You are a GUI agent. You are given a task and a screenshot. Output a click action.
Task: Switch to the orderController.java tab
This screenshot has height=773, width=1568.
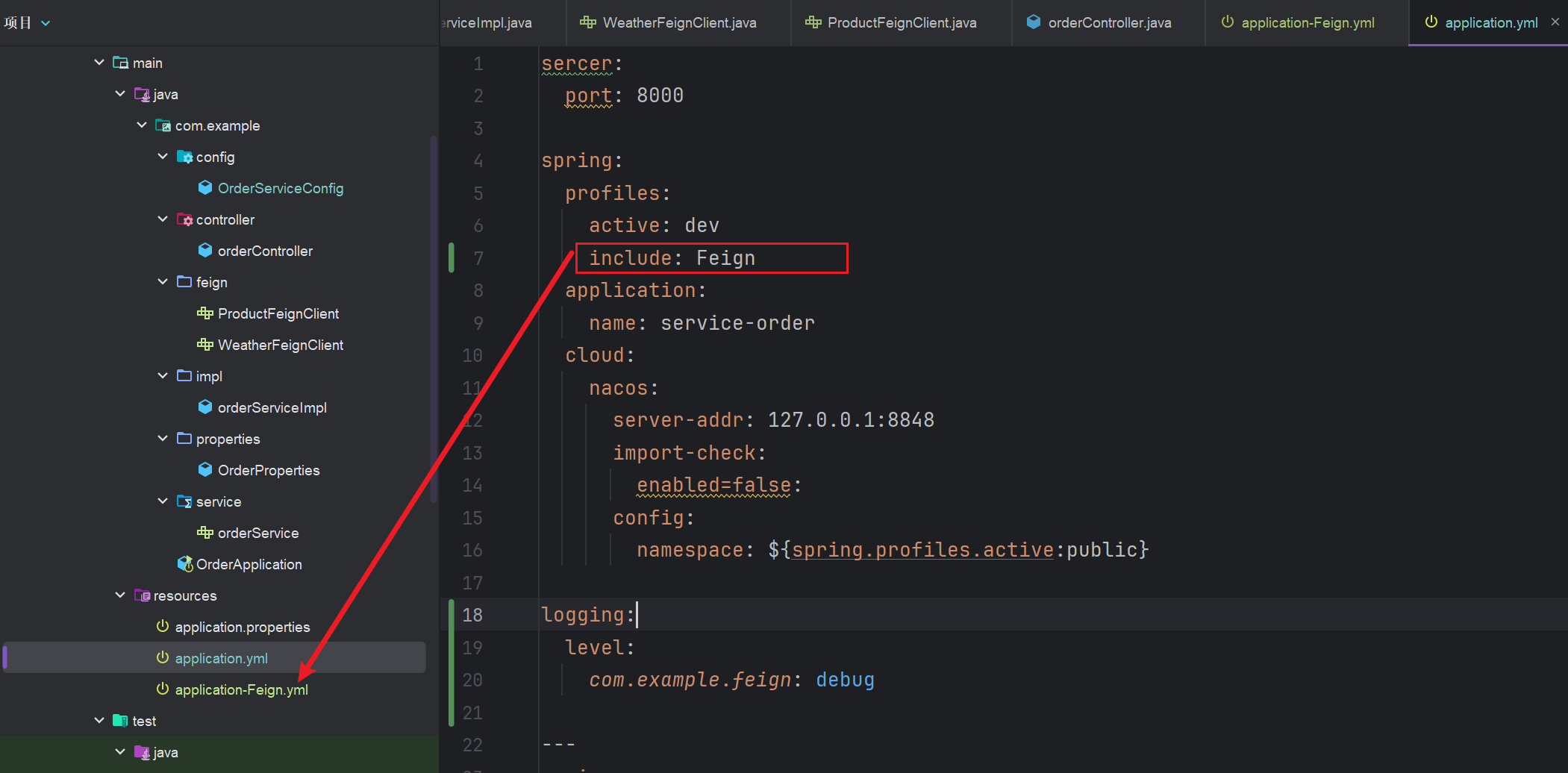coord(1109,22)
